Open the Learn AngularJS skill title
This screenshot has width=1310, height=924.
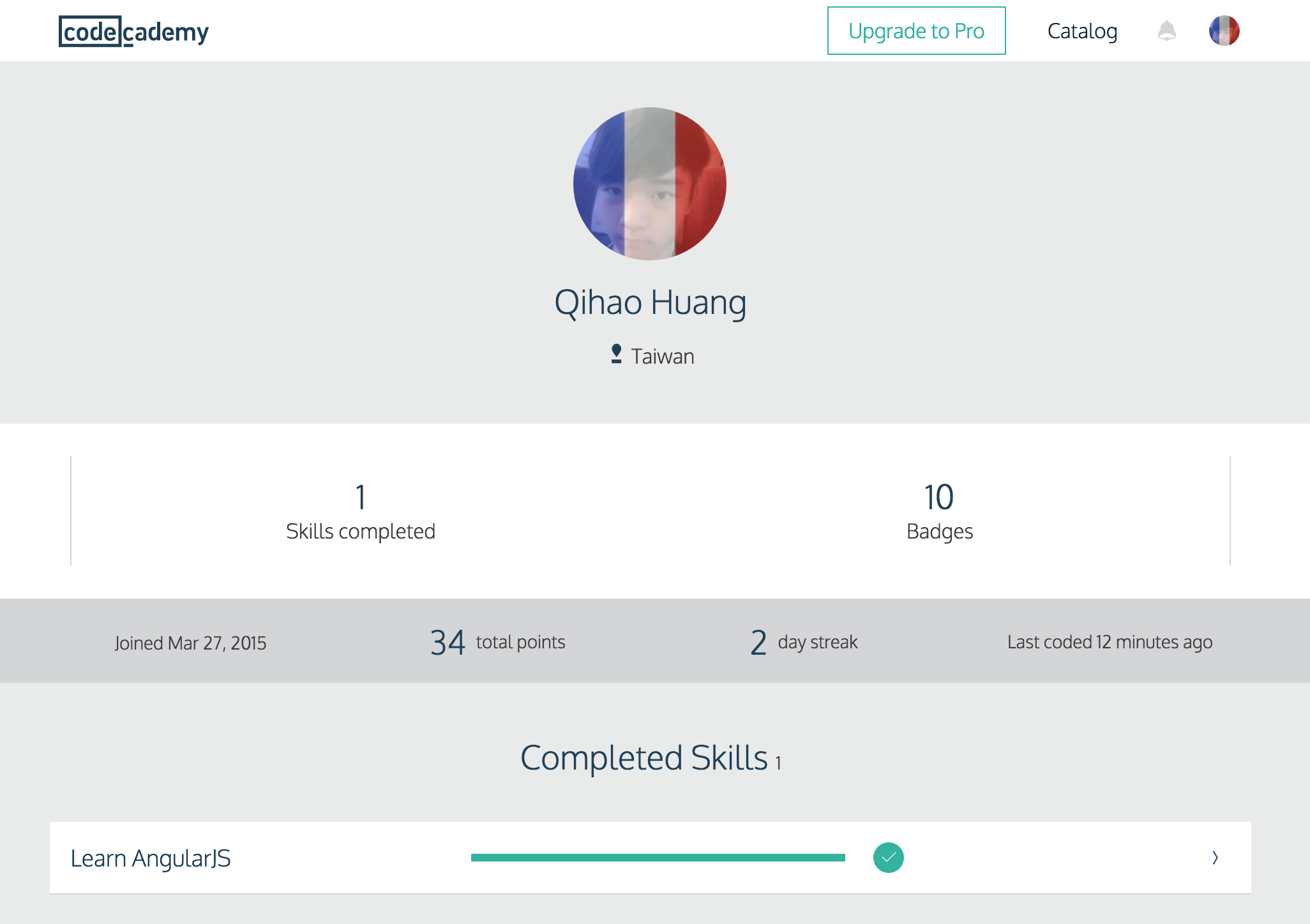[x=151, y=858]
